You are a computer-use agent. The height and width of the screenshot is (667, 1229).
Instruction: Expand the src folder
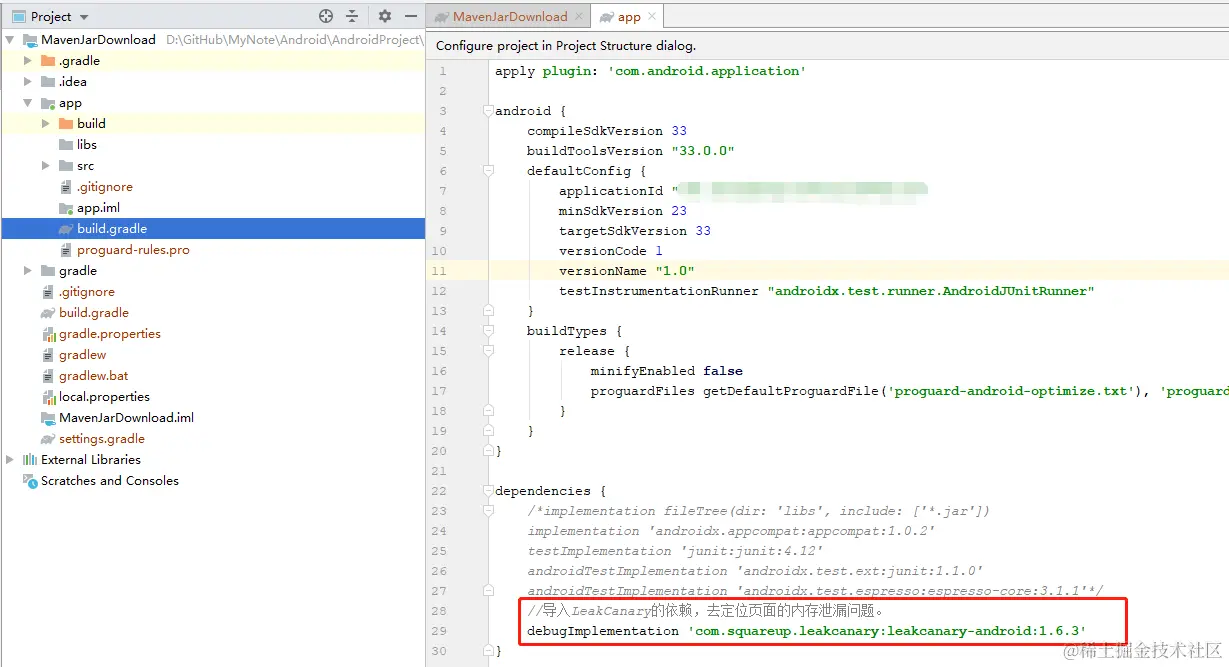(x=46, y=166)
